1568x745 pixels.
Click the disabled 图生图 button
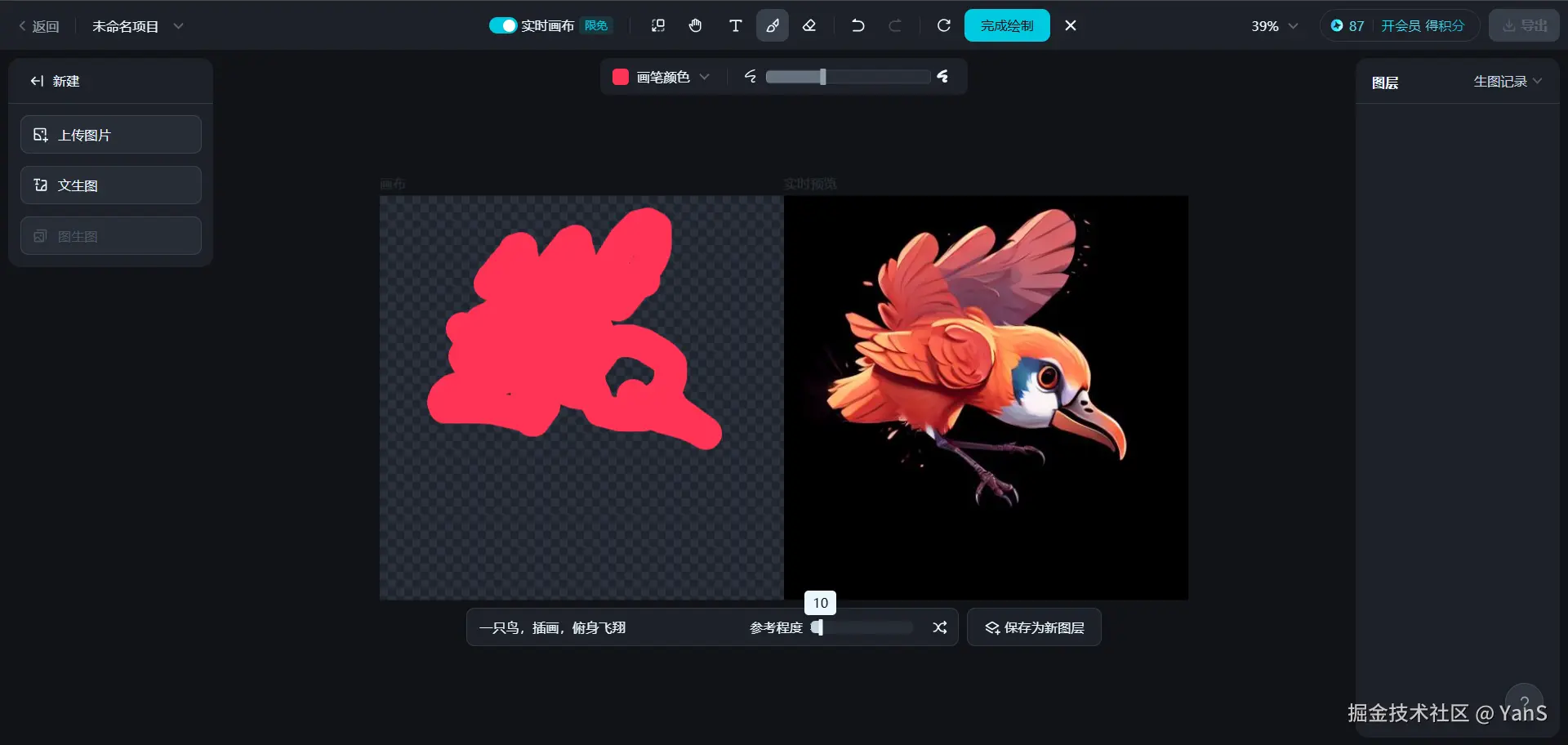(x=111, y=236)
